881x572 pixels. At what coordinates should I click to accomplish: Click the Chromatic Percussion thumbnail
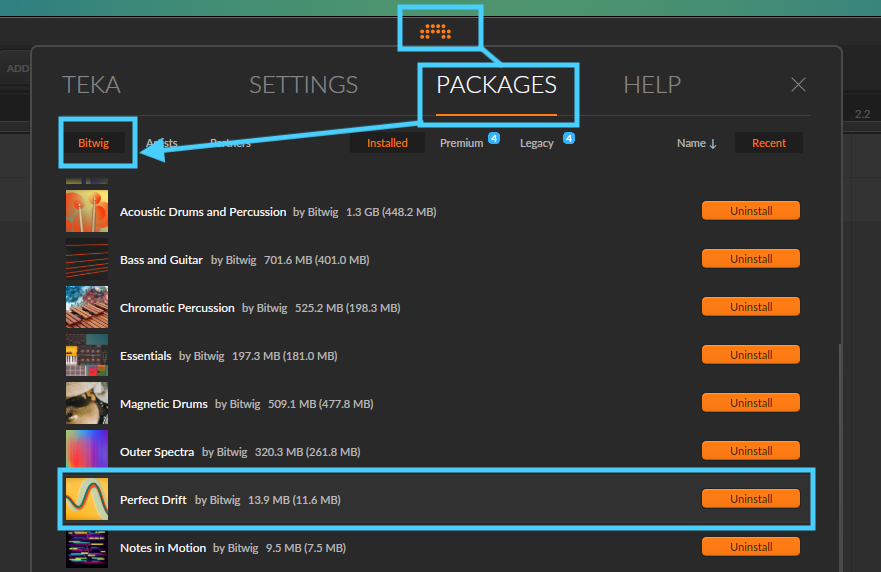click(87, 307)
